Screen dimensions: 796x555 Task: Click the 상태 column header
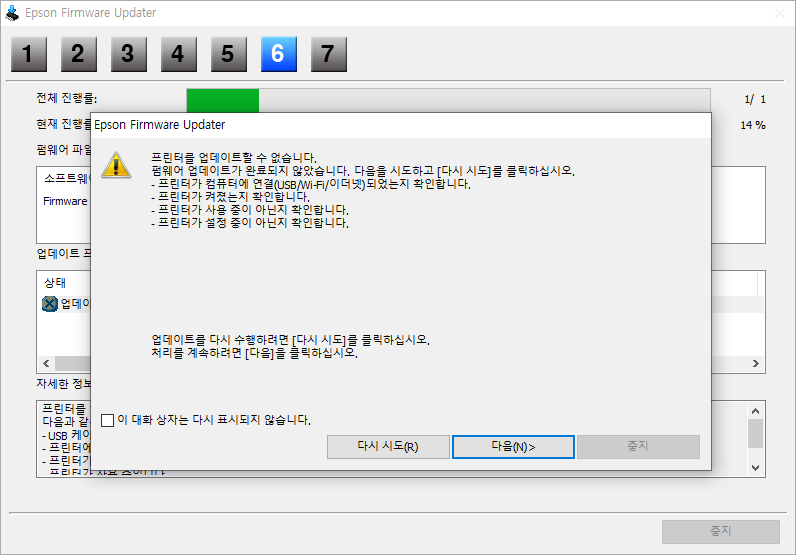pos(55,283)
